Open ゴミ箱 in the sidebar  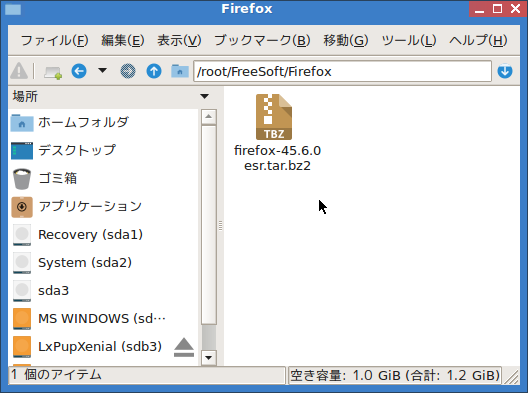(103, 178)
